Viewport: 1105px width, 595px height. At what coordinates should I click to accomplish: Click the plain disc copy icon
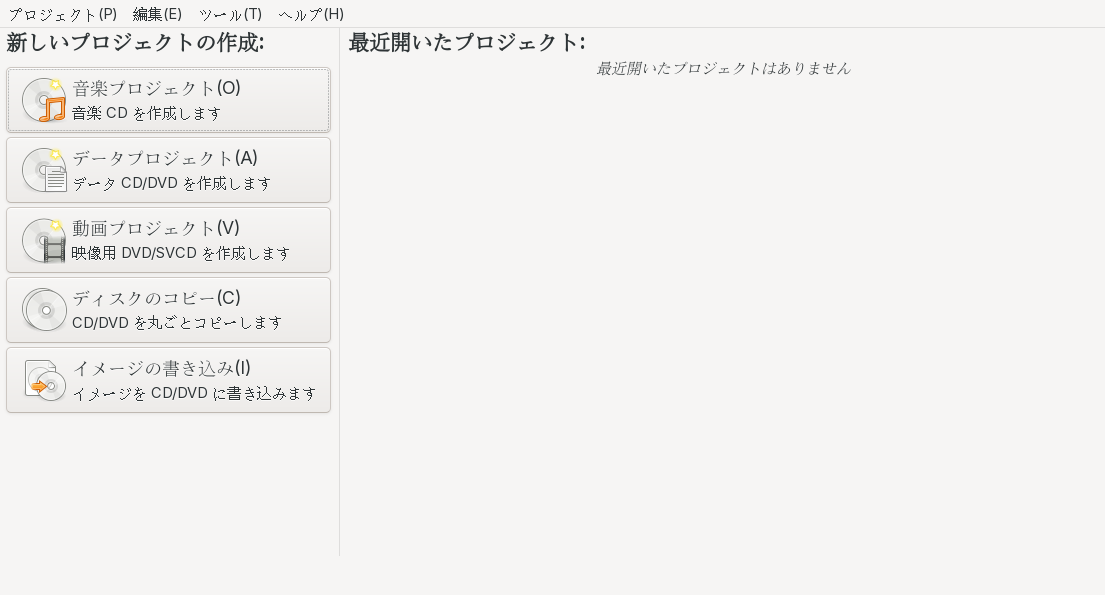point(44,309)
